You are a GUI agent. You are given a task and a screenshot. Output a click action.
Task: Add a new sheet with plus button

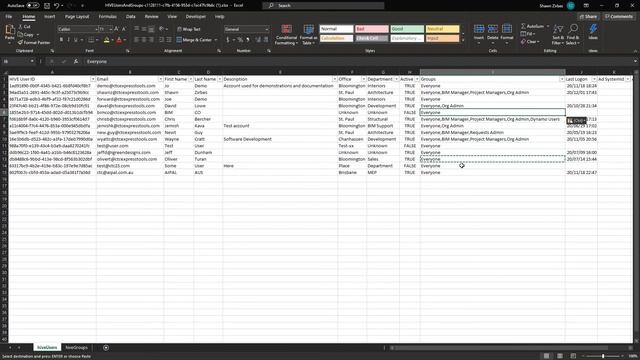pos(106,347)
